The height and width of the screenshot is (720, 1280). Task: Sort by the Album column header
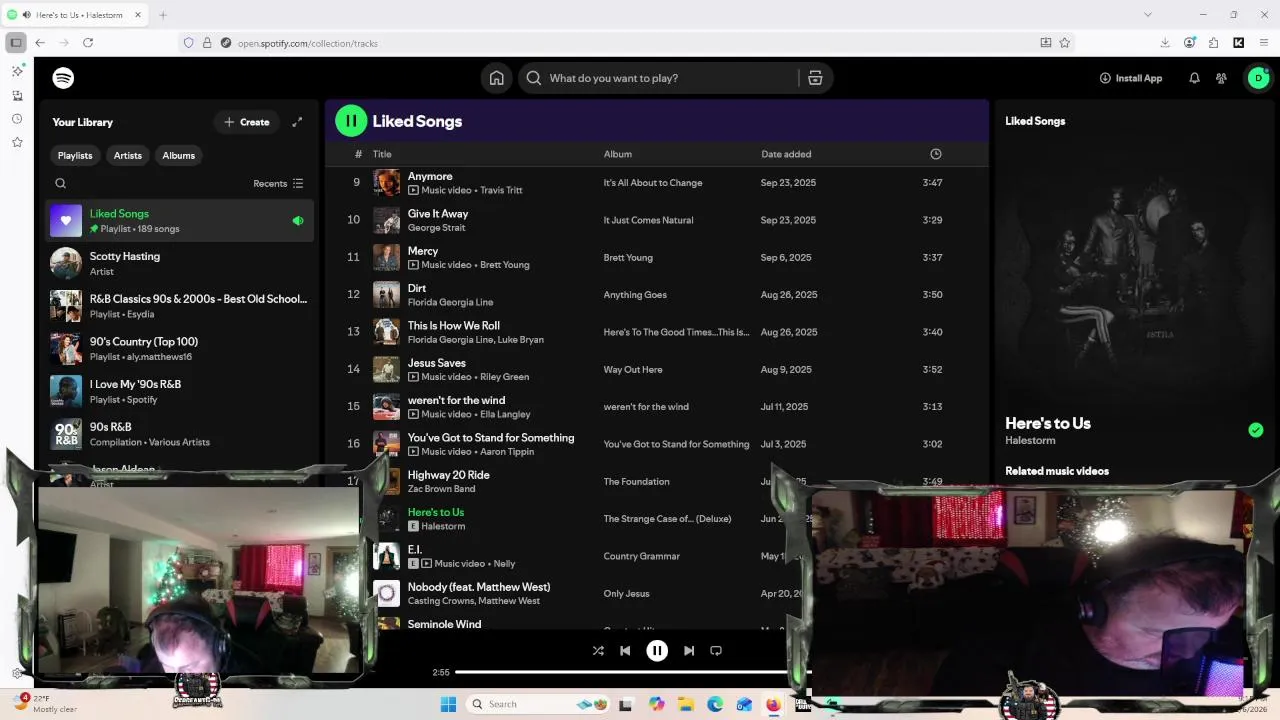(x=618, y=154)
